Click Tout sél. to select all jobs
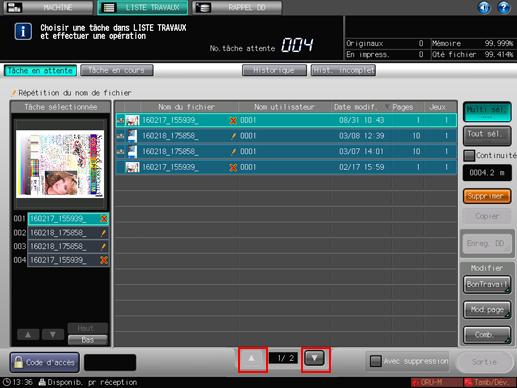 pyautogui.click(x=487, y=136)
